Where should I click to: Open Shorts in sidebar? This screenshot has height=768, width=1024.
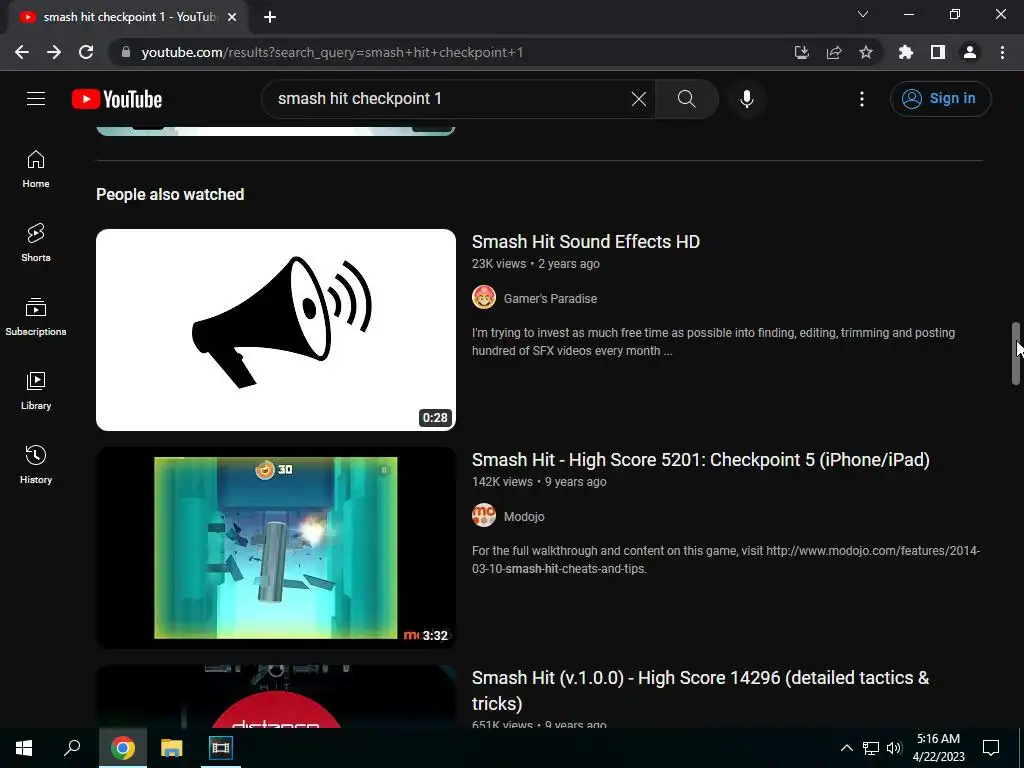(36, 243)
